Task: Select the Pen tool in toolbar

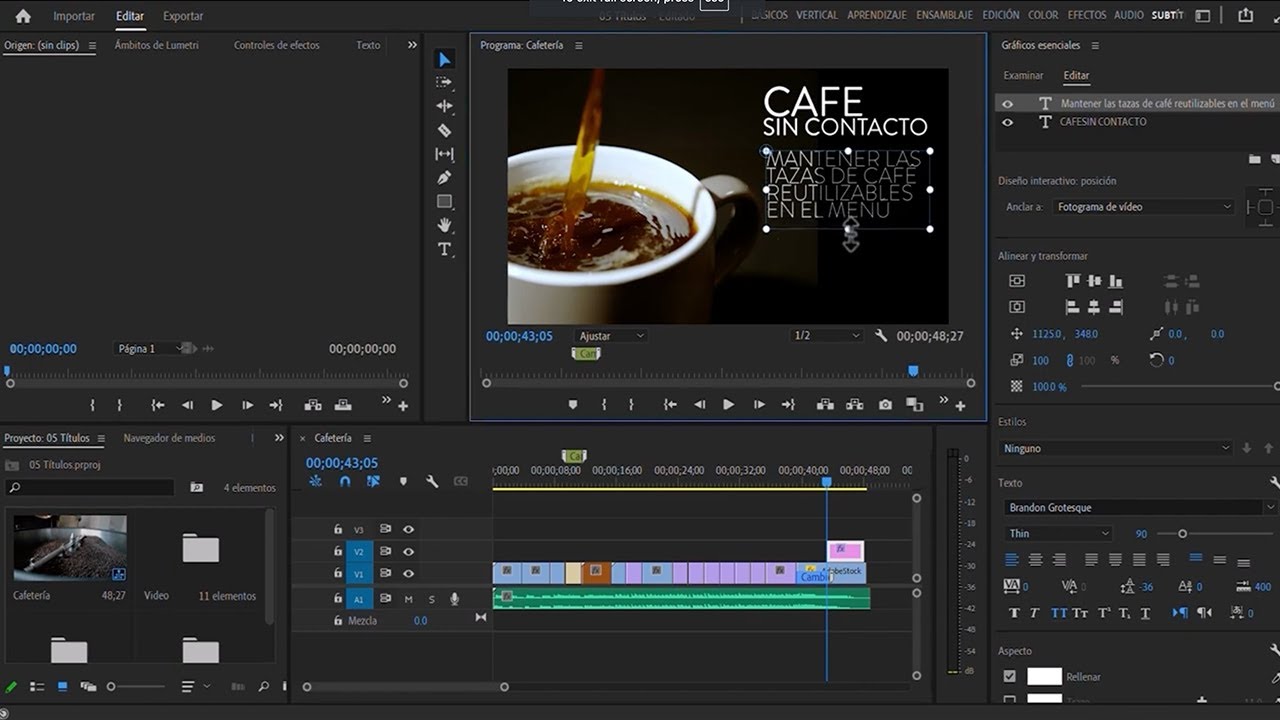Action: coord(444,178)
